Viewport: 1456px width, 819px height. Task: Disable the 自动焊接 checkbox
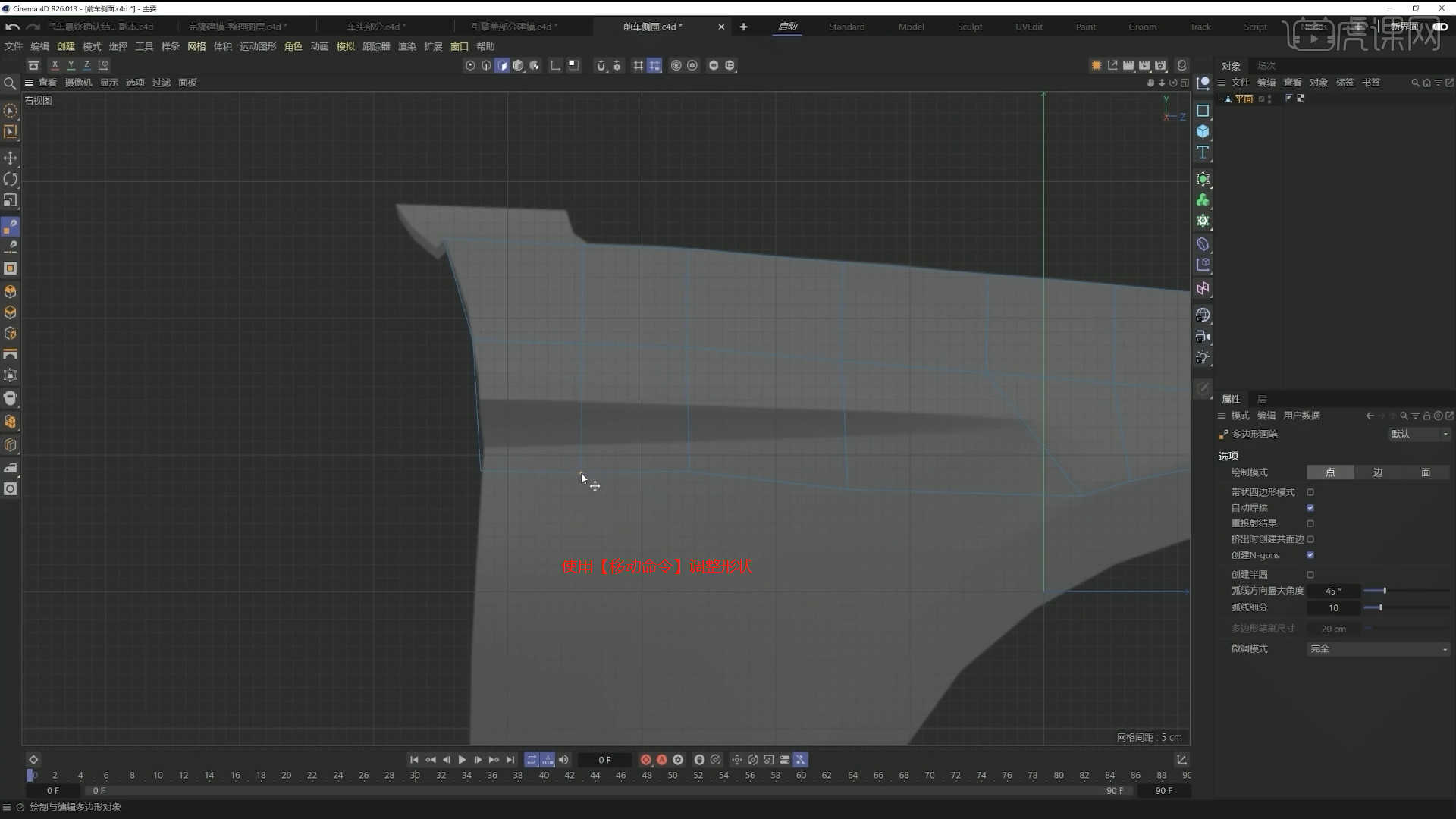(1310, 507)
